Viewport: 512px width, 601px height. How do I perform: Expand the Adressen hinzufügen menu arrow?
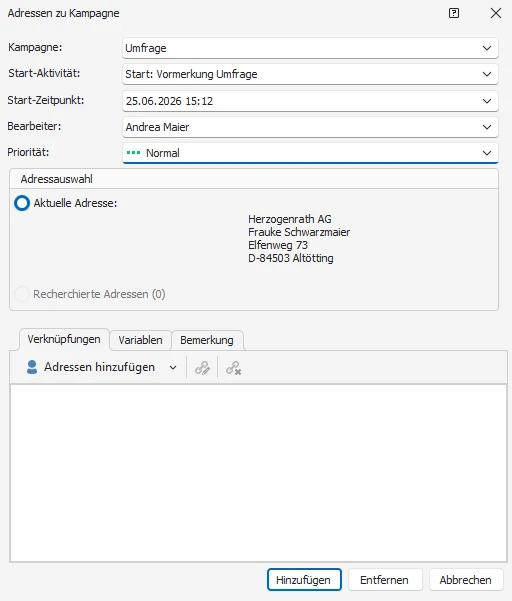pos(173,368)
